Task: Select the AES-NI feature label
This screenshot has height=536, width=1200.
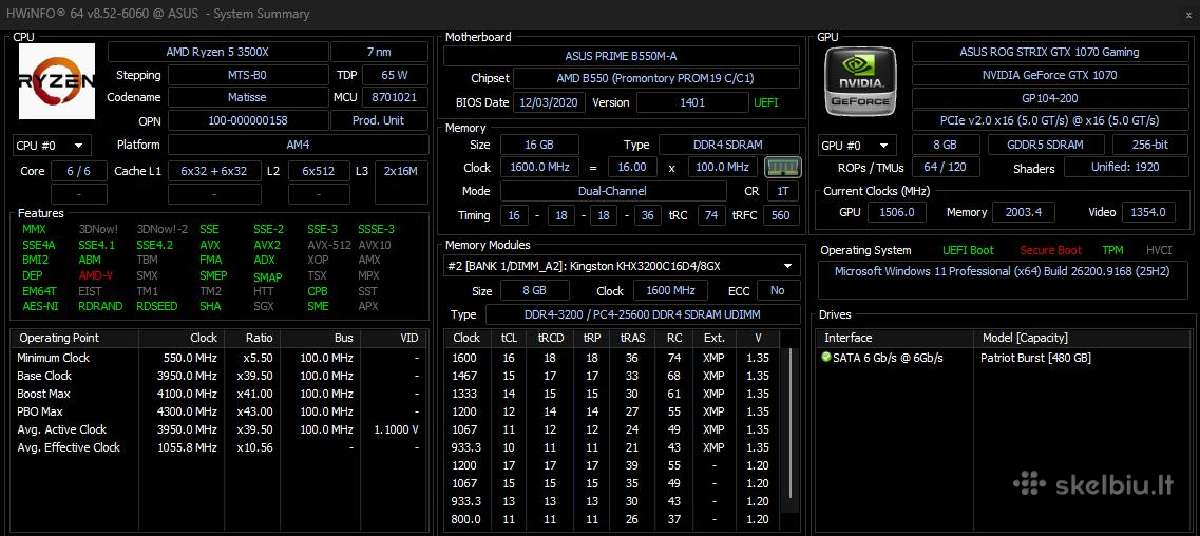Action: point(39,306)
